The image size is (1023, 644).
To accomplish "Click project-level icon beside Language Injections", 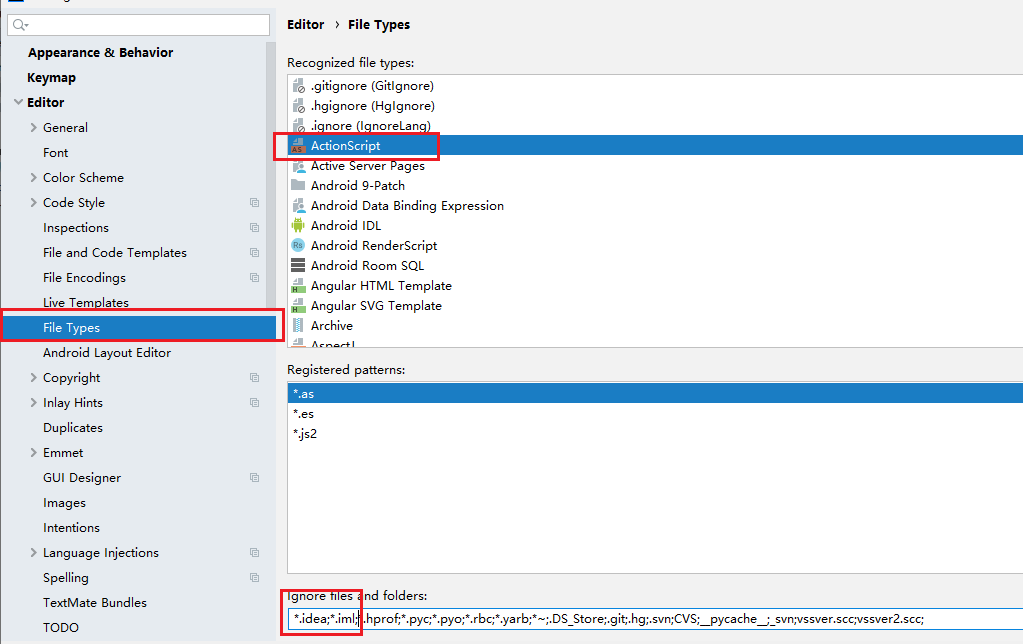I will 254,553.
